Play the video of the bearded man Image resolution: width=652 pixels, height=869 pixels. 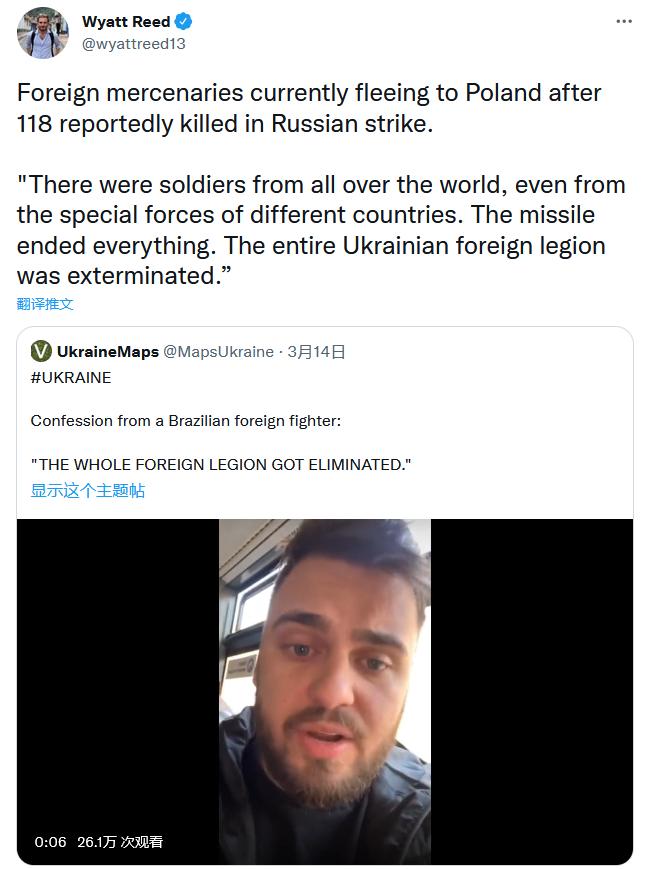pos(325,690)
